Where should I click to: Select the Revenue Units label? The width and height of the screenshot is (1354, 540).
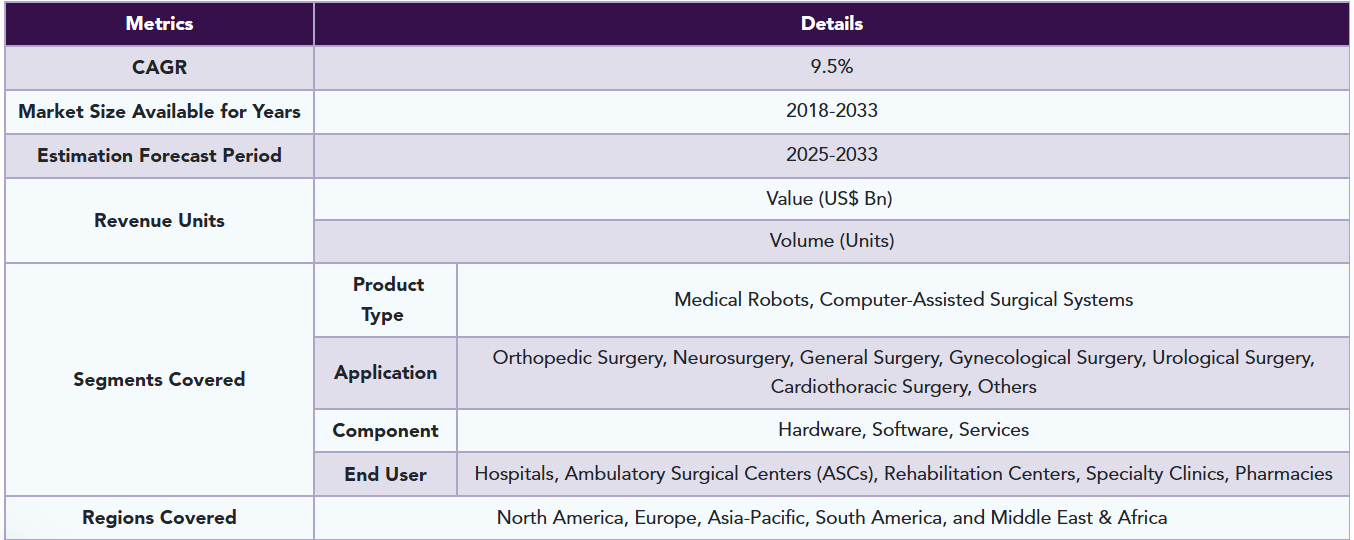tap(159, 221)
